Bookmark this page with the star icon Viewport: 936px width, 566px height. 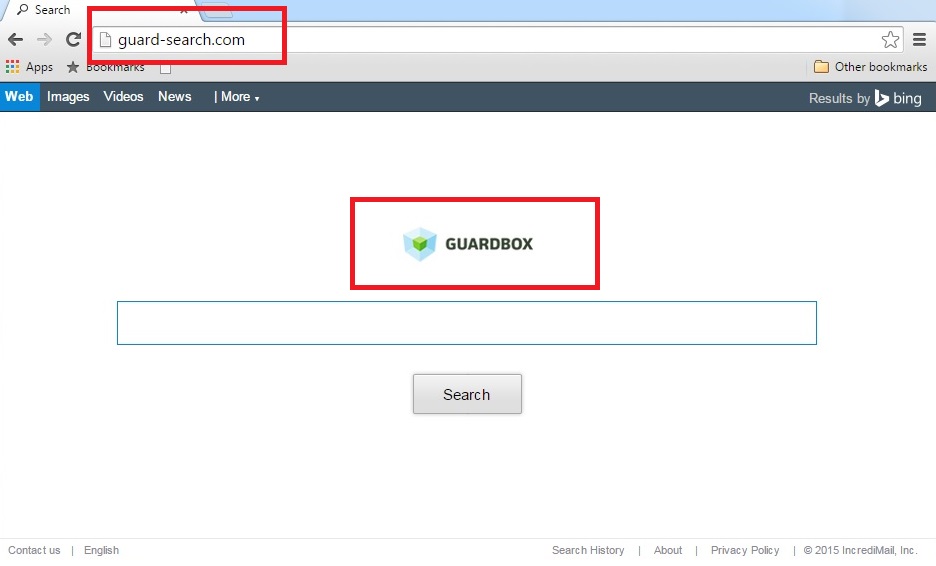click(x=890, y=39)
